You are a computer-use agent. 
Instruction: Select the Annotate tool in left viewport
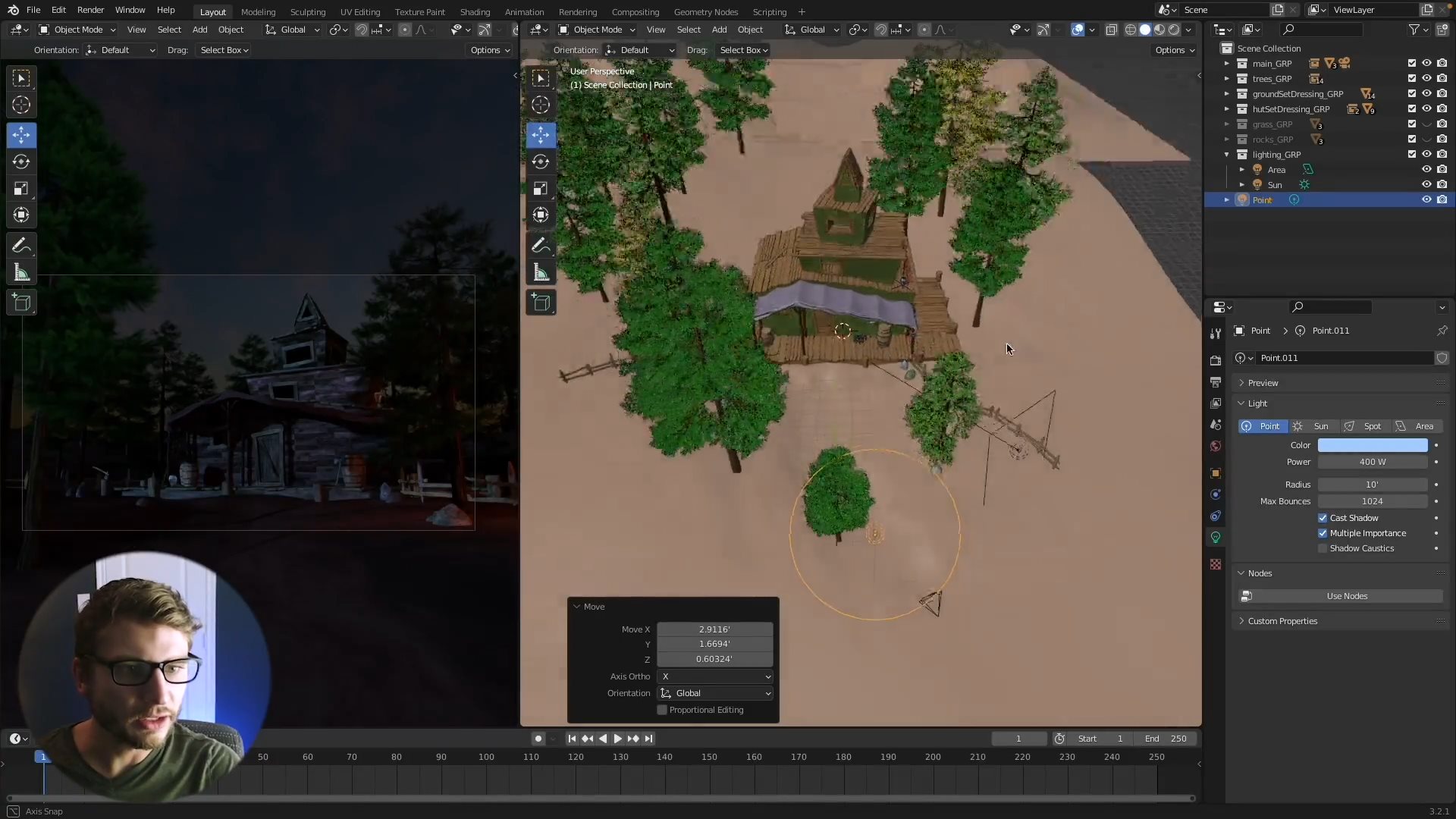(x=21, y=246)
